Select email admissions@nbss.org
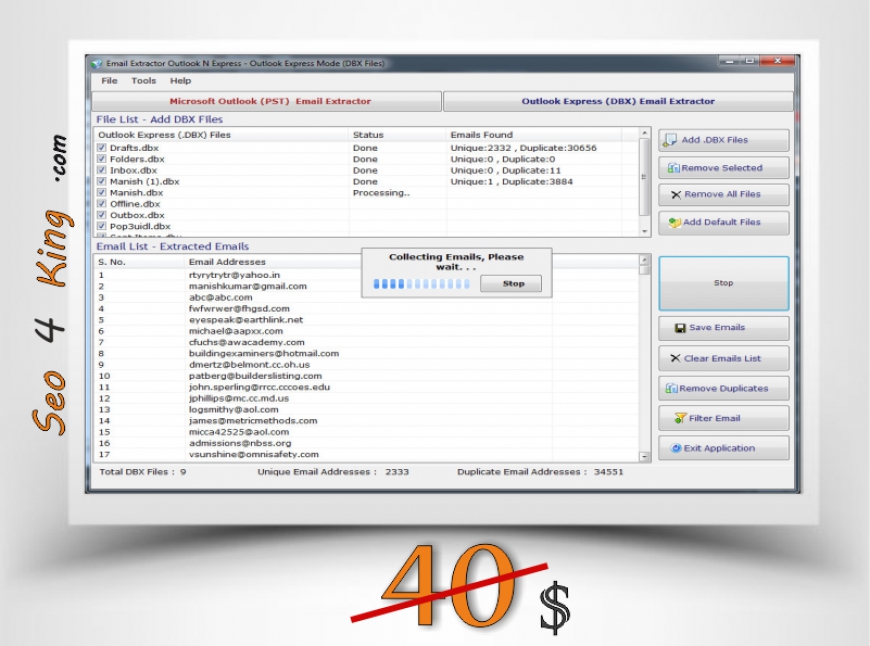The image size is (870, 646). 240,443
